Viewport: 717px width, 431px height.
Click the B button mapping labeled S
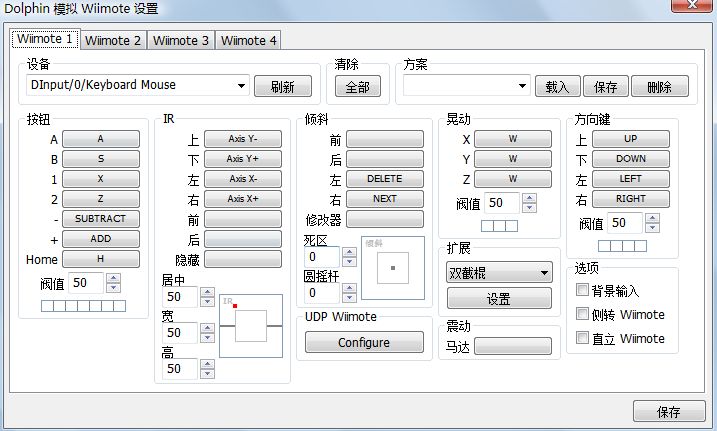(x=101, y=159)
